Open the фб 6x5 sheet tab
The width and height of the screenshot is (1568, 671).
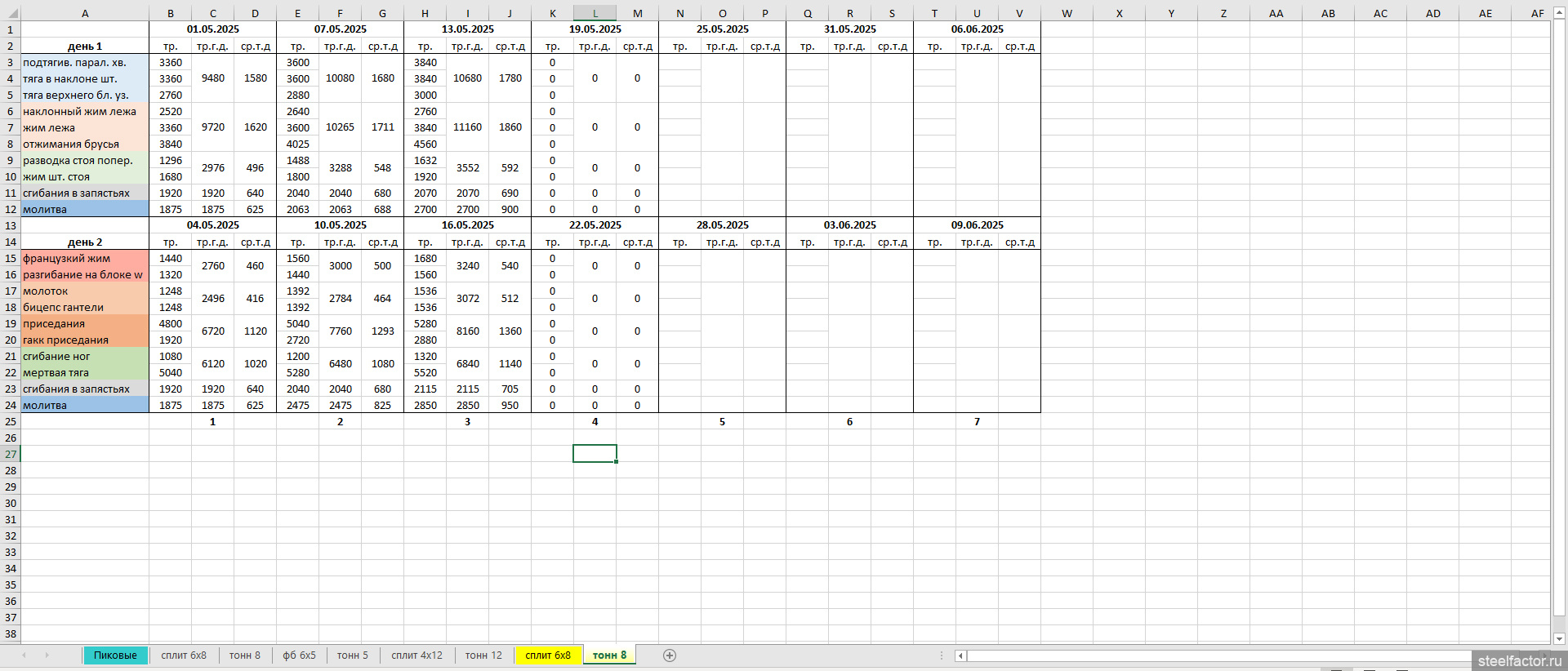(299, 655)
